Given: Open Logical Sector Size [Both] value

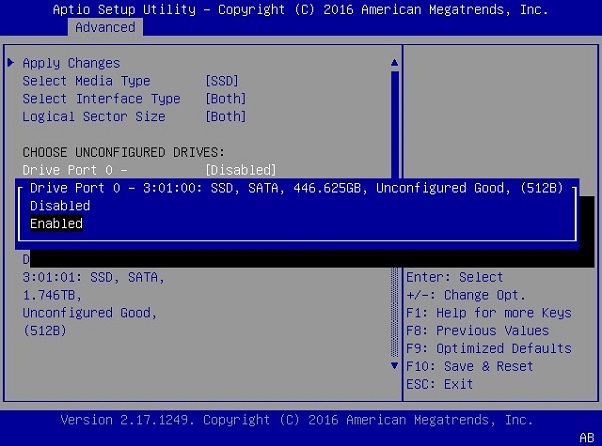Looking at the screenshot, I should point(225,117).
